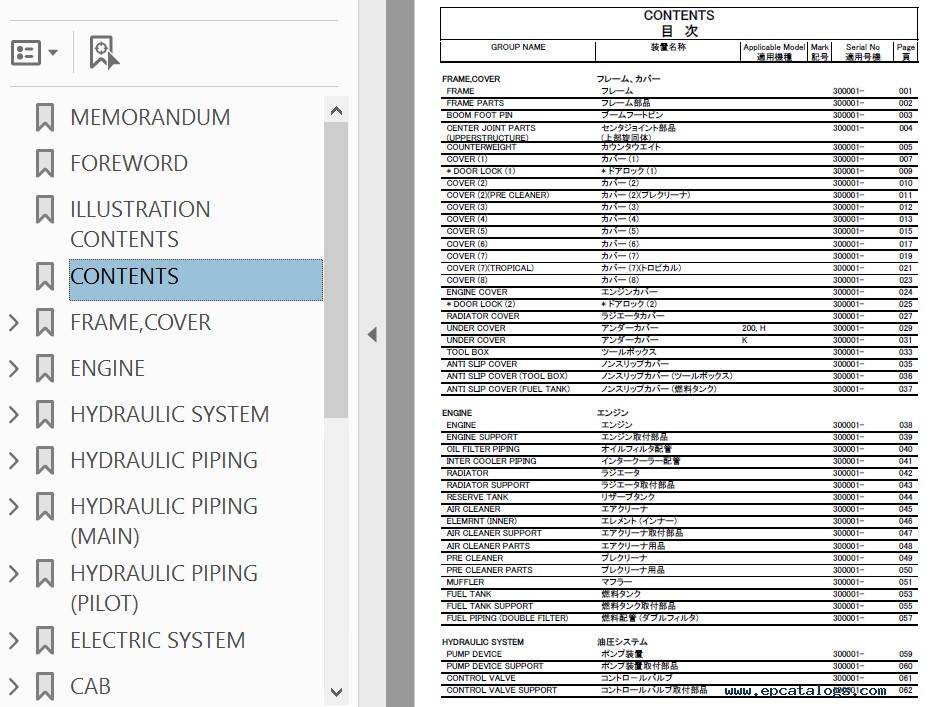Click the HYDRAULIC PIPING (PILOT) bookmark icon
The width and height of the screenshot is (937, 707).
tap(45, 573)
